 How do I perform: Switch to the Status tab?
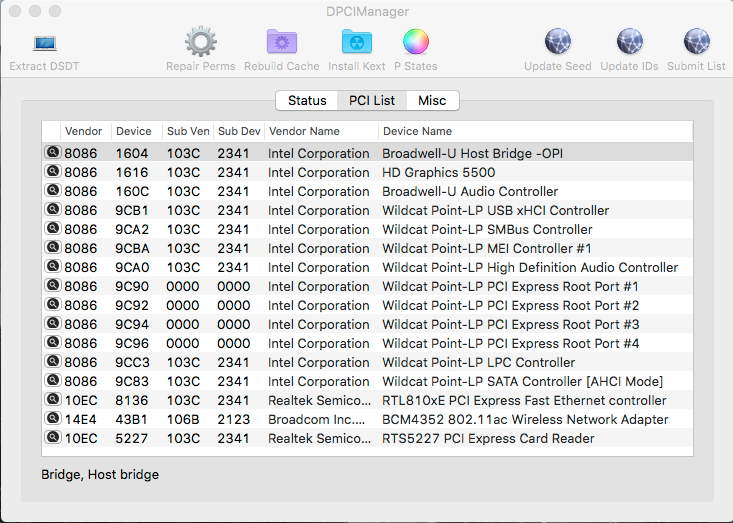(307, 100)
